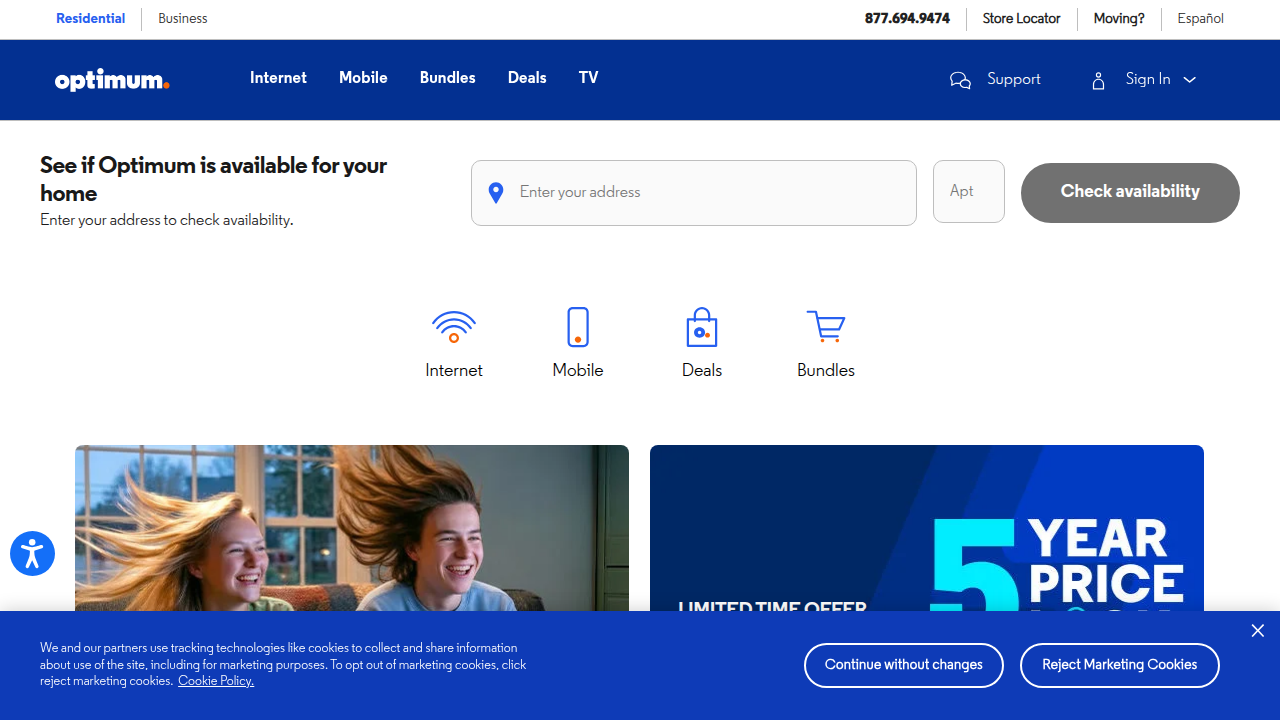1280x720 pixels.
Task: Open the accessibility options icon
Action: (x=32, y=553)
